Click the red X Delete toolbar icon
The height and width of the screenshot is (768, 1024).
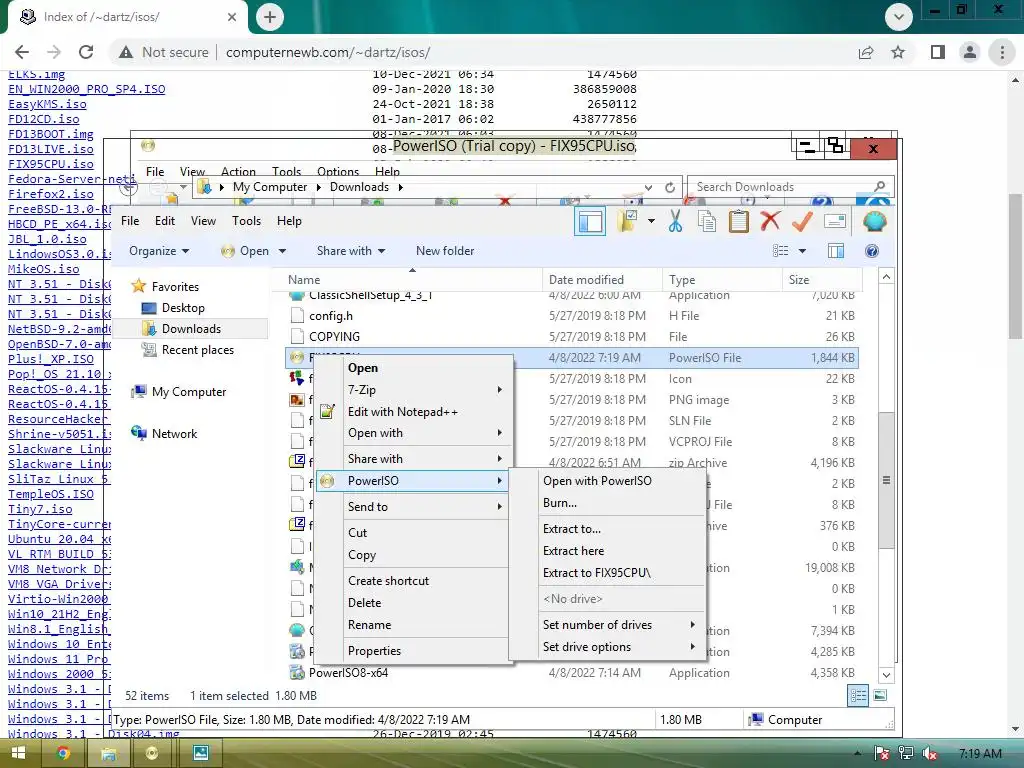[x=771, y=221]
